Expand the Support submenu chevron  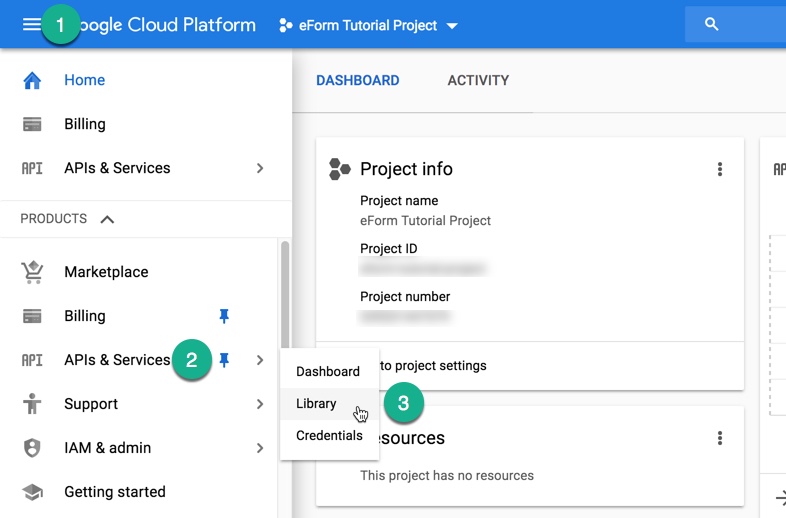pyautogui.click(x=260, y=404)
